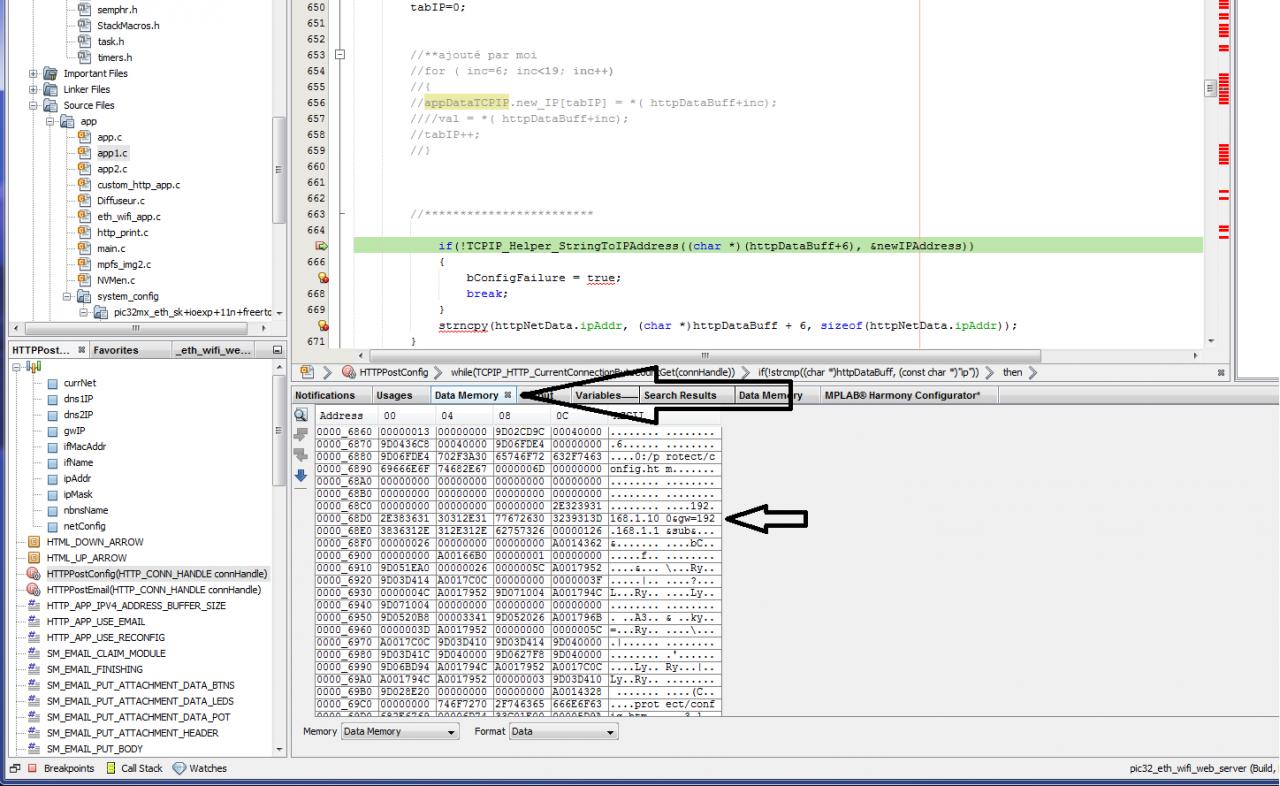The height and width of the screenshot is (786, 1280).
Task: Click the navigator tree root icon
Action: pyautogui.click(x=33, y=367)
